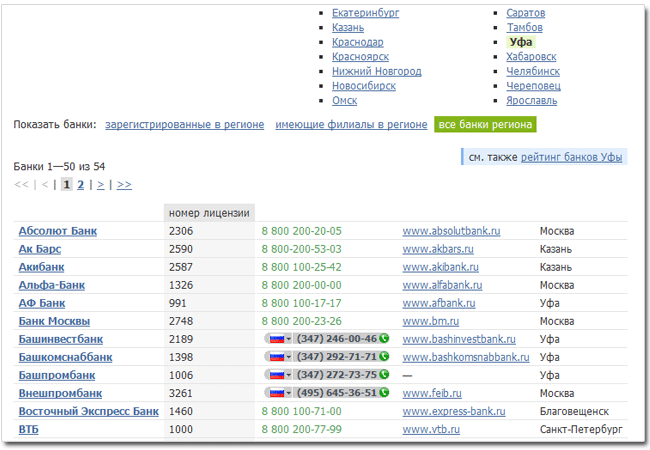
Task: Click green call icon next to (347) 292-71-71
Action: [x=384, y=356]
